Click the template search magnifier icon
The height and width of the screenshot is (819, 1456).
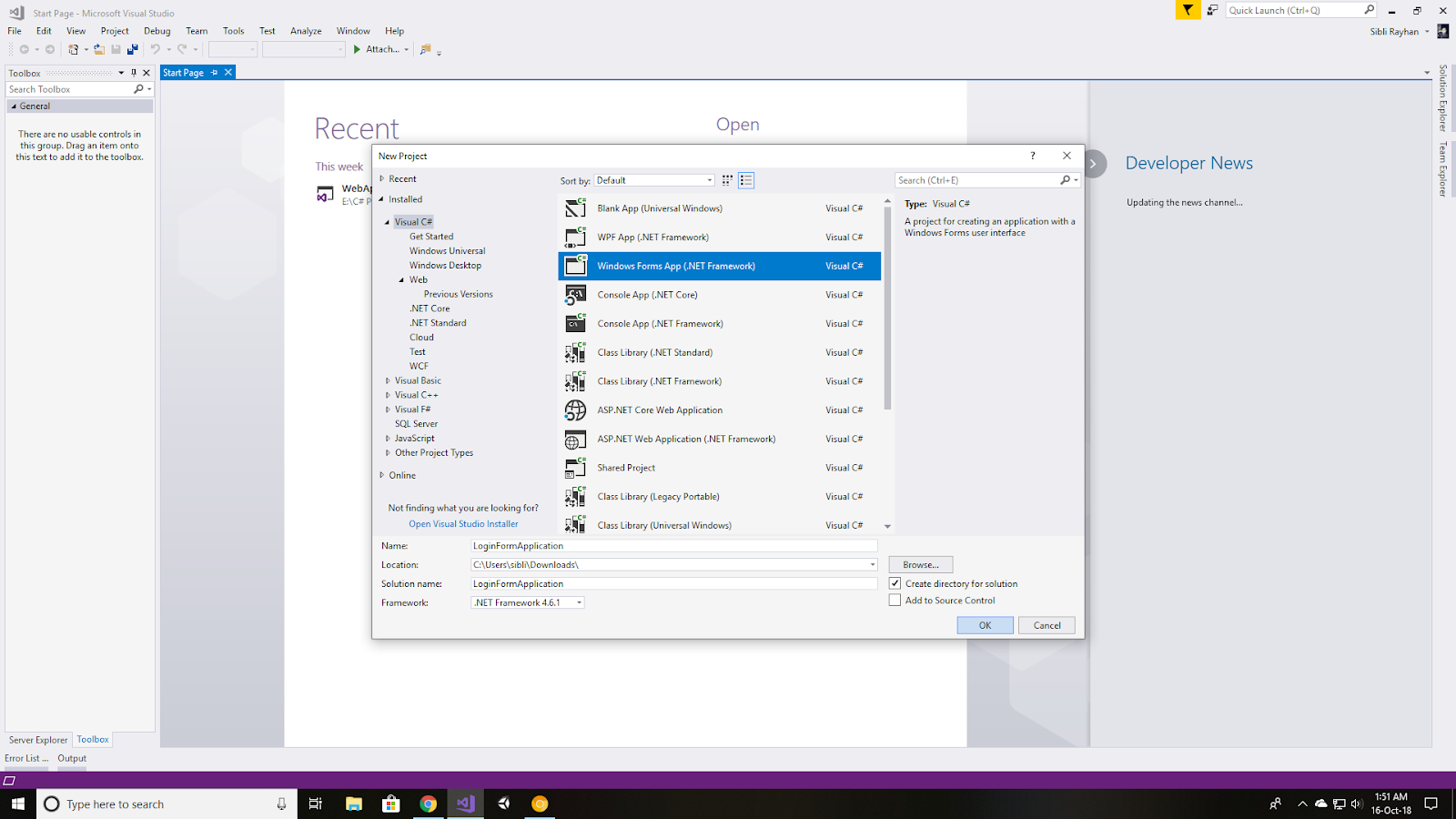tap(1066, 180)
